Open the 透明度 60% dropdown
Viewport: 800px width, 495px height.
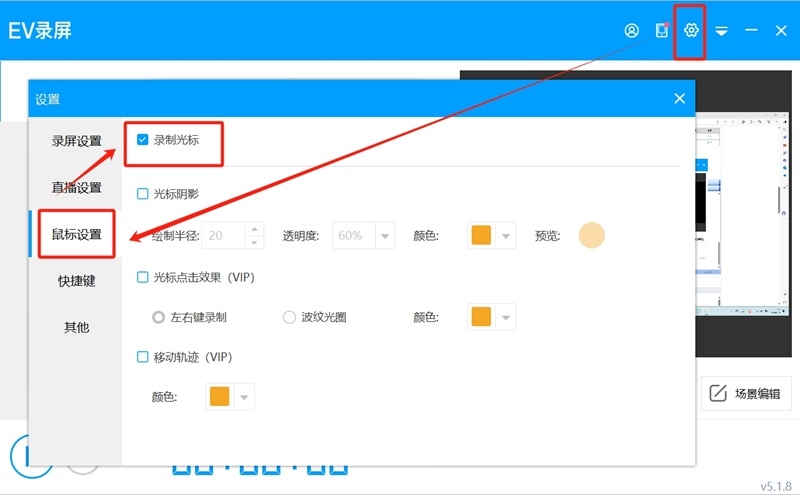pyautogui.click(x=363, y=235)
